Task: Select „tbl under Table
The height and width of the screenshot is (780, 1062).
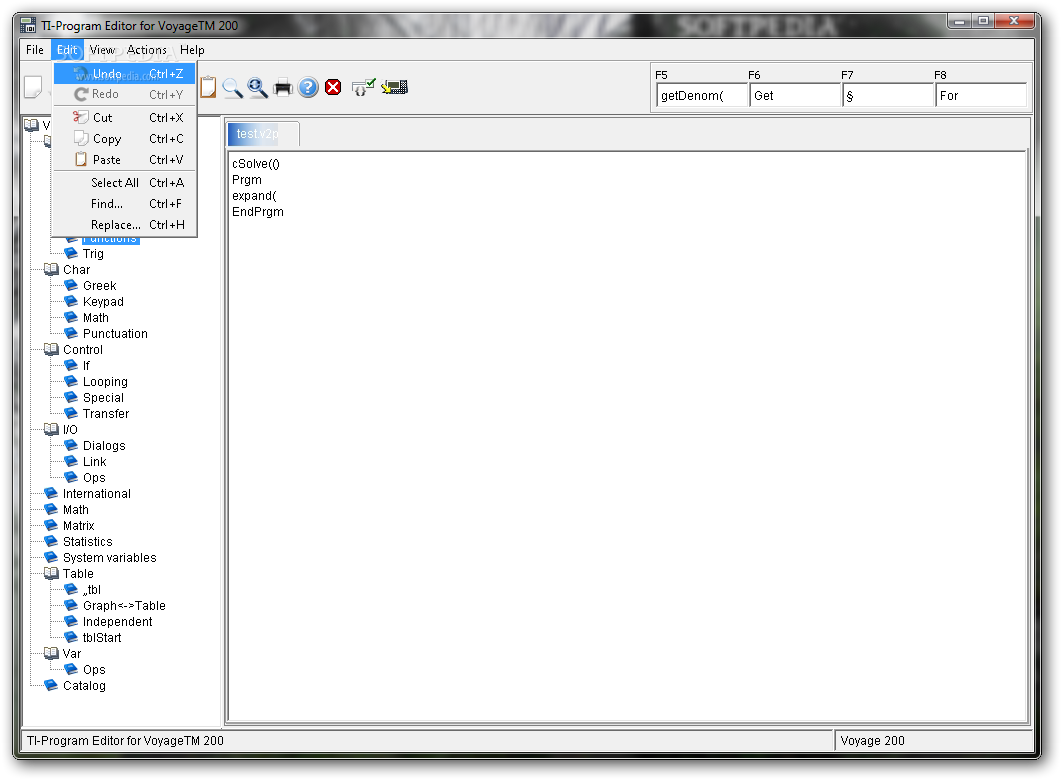Action: coord(92,590)
